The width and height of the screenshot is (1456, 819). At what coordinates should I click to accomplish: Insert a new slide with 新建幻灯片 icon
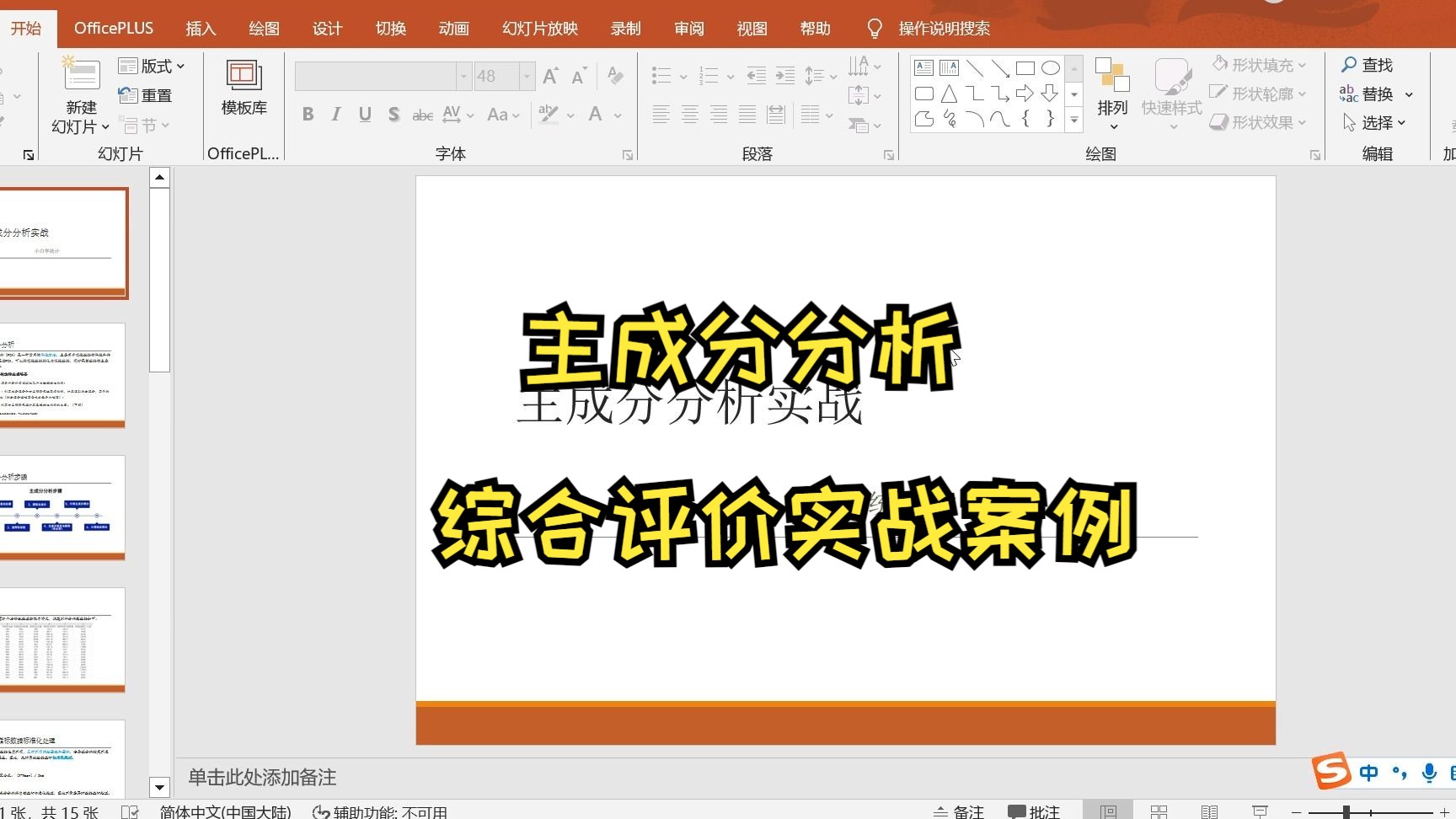pyautogui.click(x=82, y=74)
